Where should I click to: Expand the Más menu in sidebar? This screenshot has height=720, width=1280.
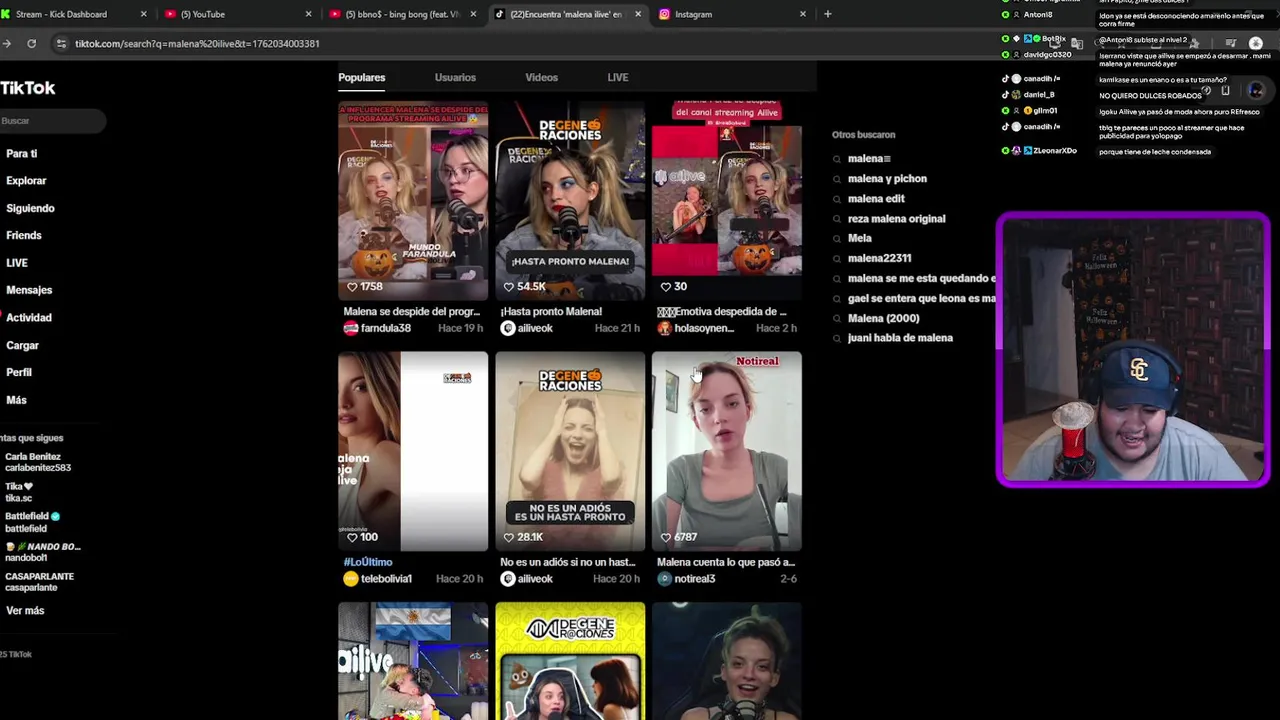[x=16, y=400]
